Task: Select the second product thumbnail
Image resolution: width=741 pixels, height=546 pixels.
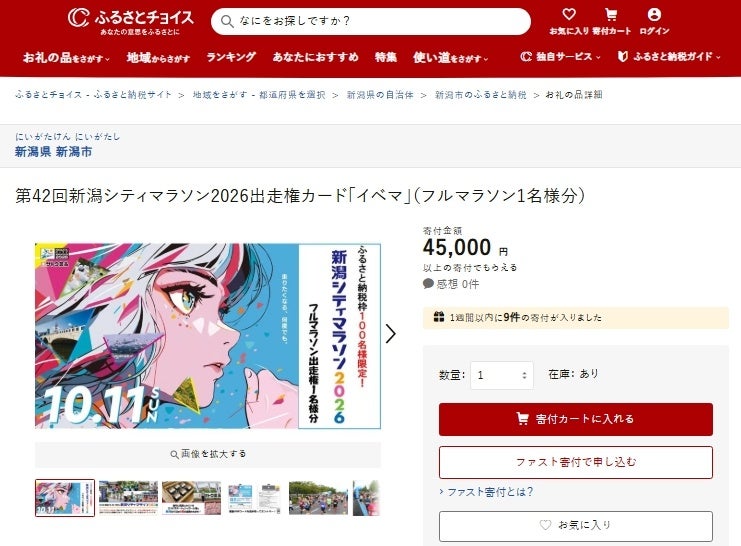Action: point(128,498)
